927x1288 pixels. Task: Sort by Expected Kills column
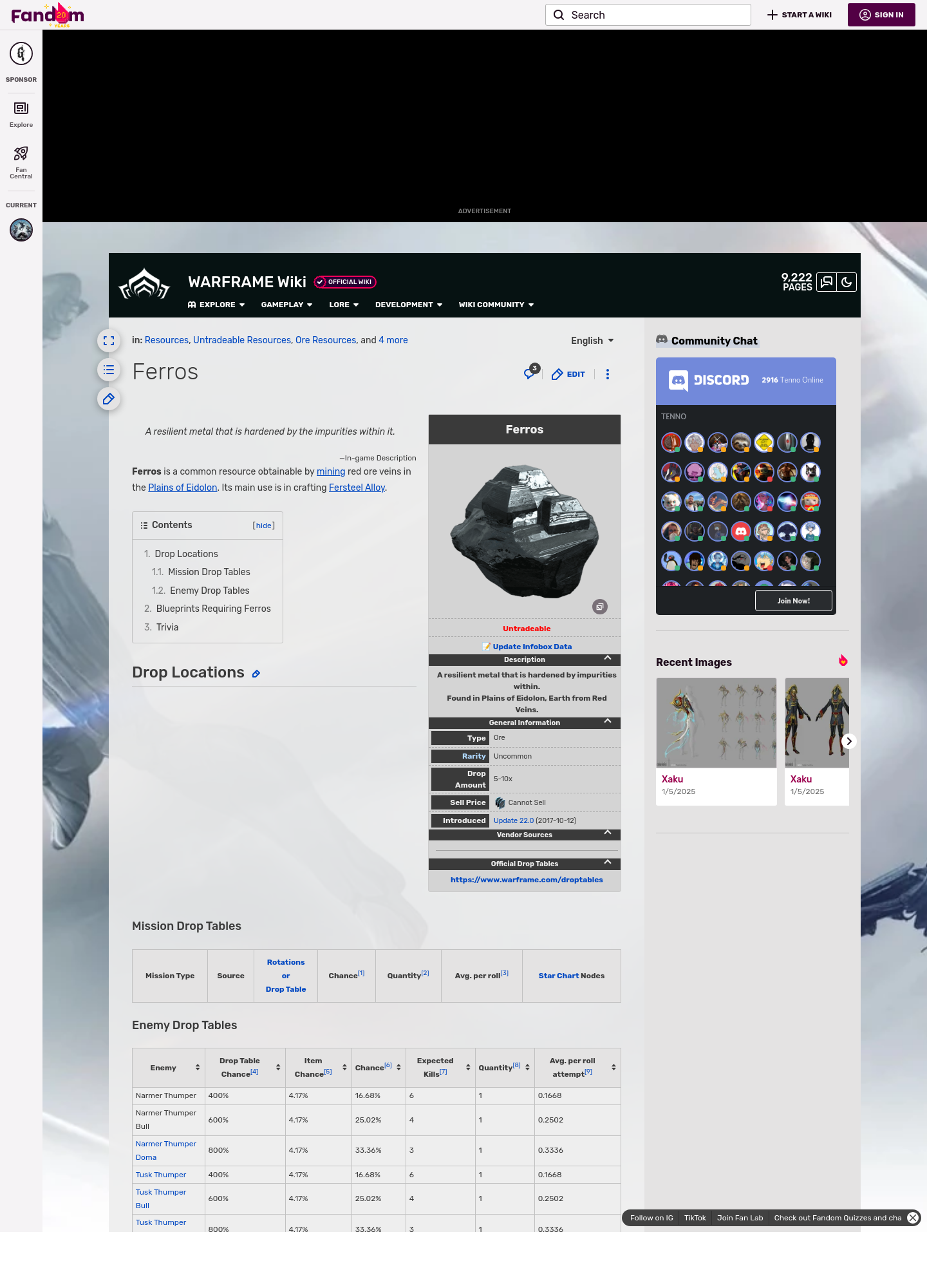click(468, 1067)
